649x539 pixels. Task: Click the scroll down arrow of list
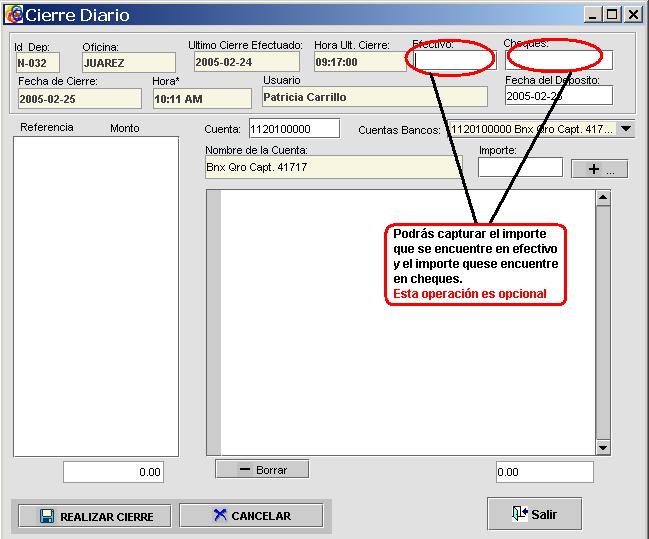(602, 447)
